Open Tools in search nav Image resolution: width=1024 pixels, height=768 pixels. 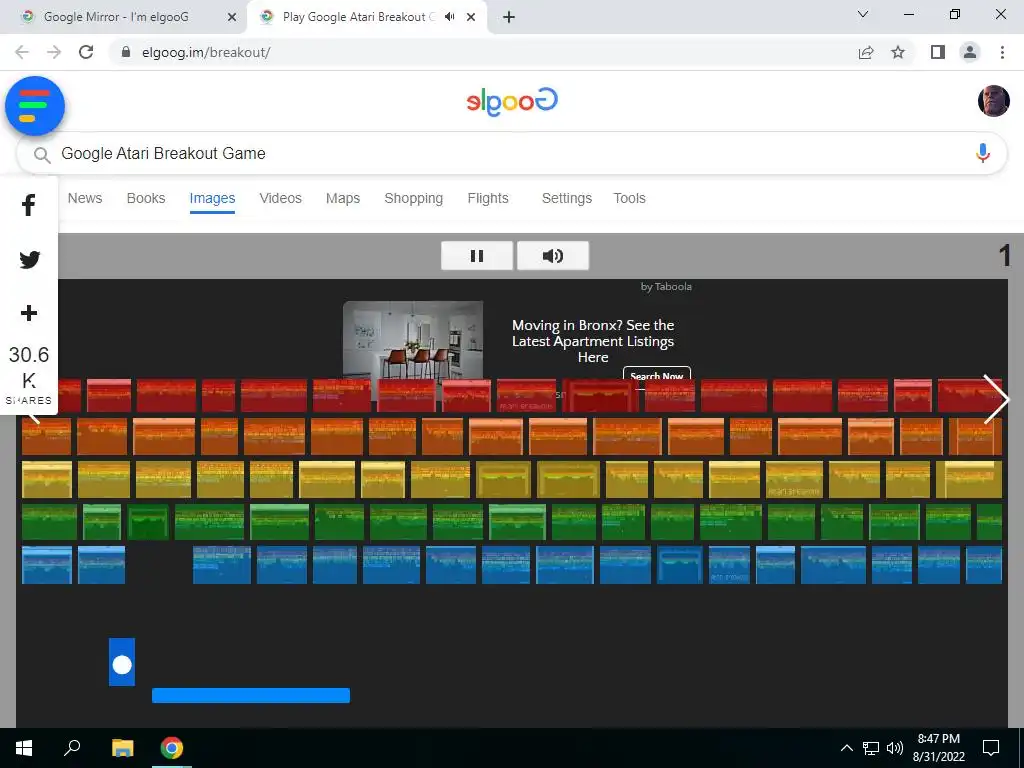coord(630,198)
